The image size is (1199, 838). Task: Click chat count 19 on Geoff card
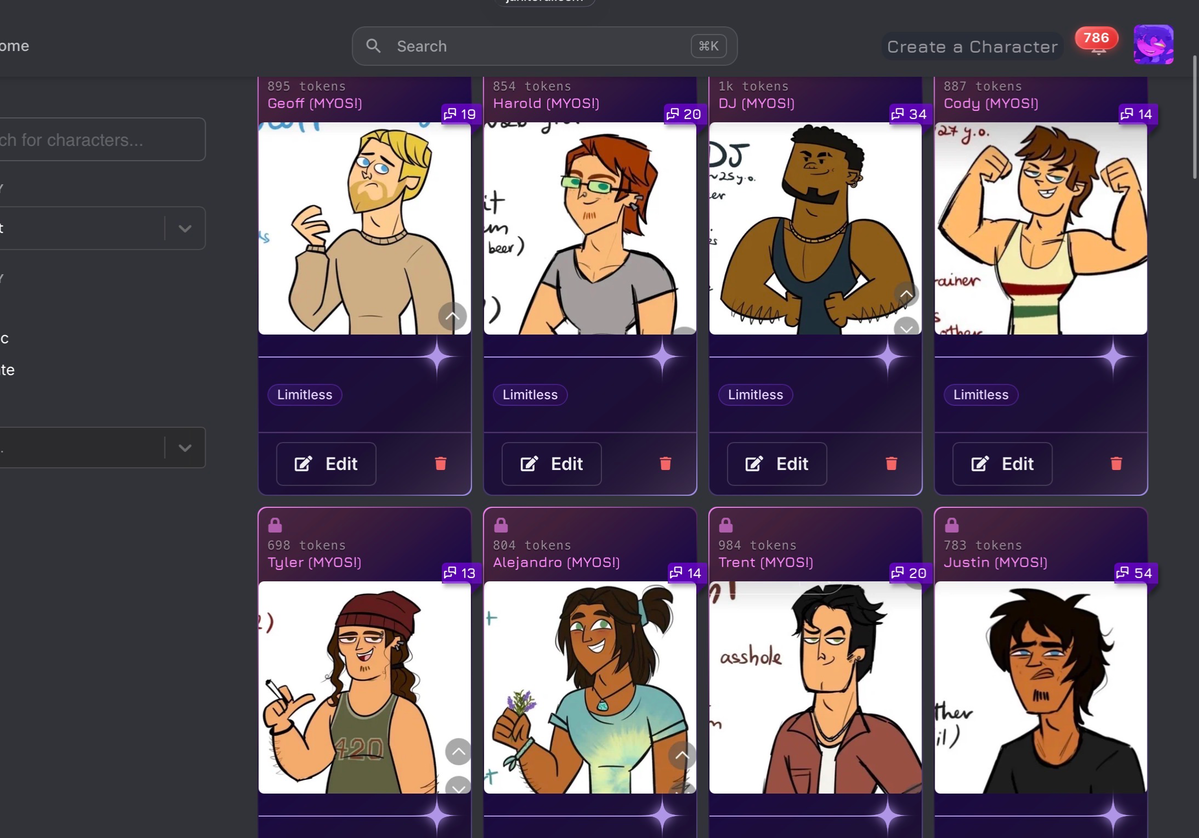(x=460, y=114)
